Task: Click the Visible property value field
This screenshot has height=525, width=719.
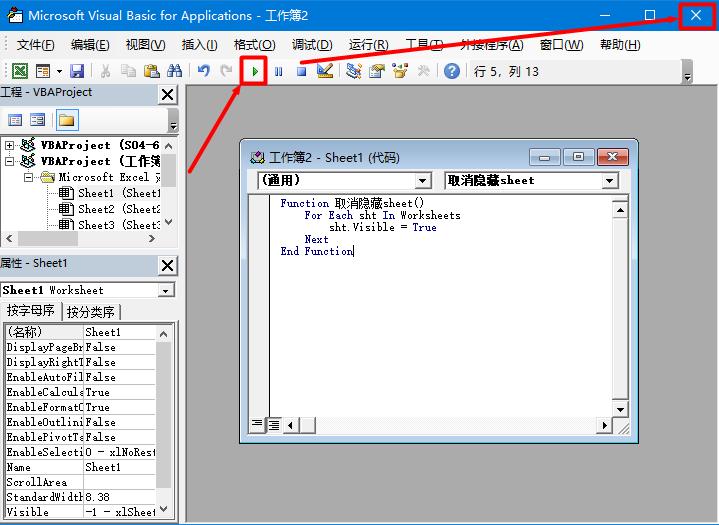Action: pos(120,512)
